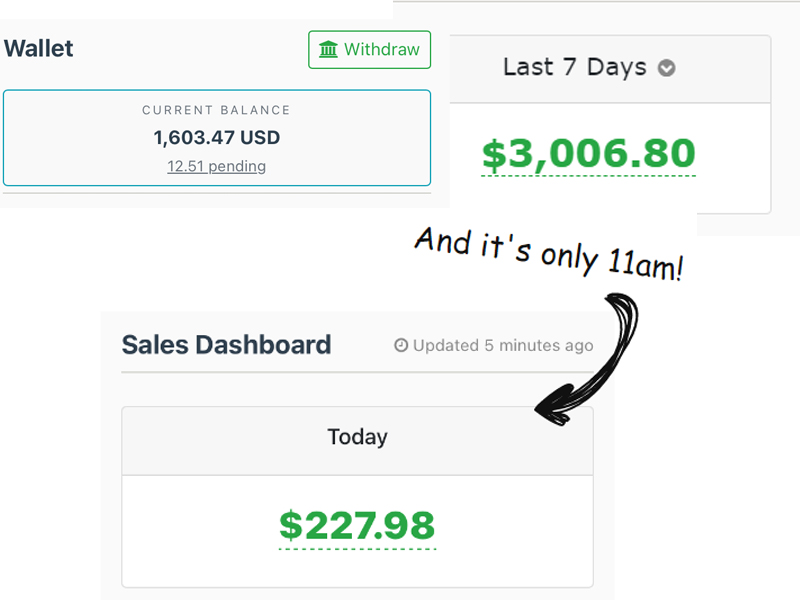Click the $227.98 today sales figure
Screen dimensions: 800x600
click(357, 524)
